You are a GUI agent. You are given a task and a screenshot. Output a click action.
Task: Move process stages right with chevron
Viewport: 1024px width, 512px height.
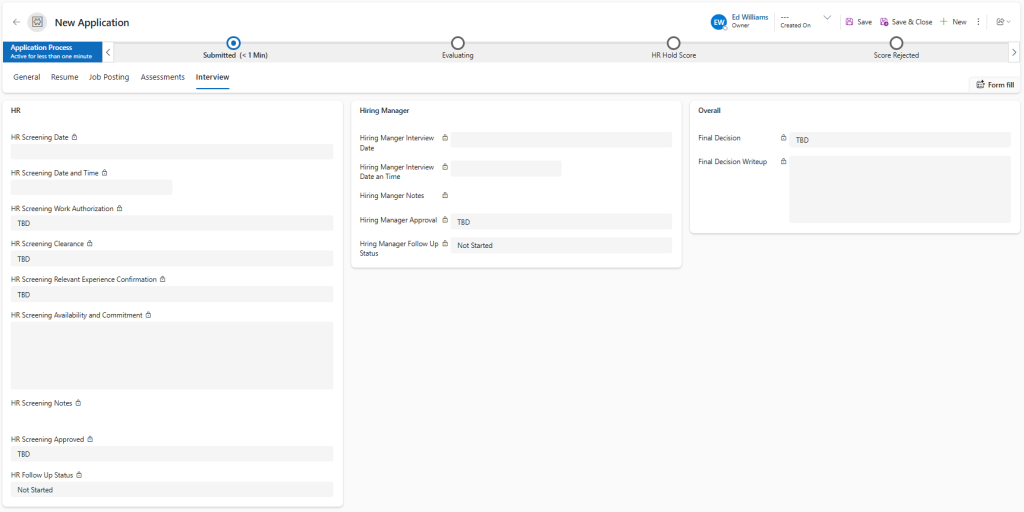pyautogui.click(x=1014, y=52)
